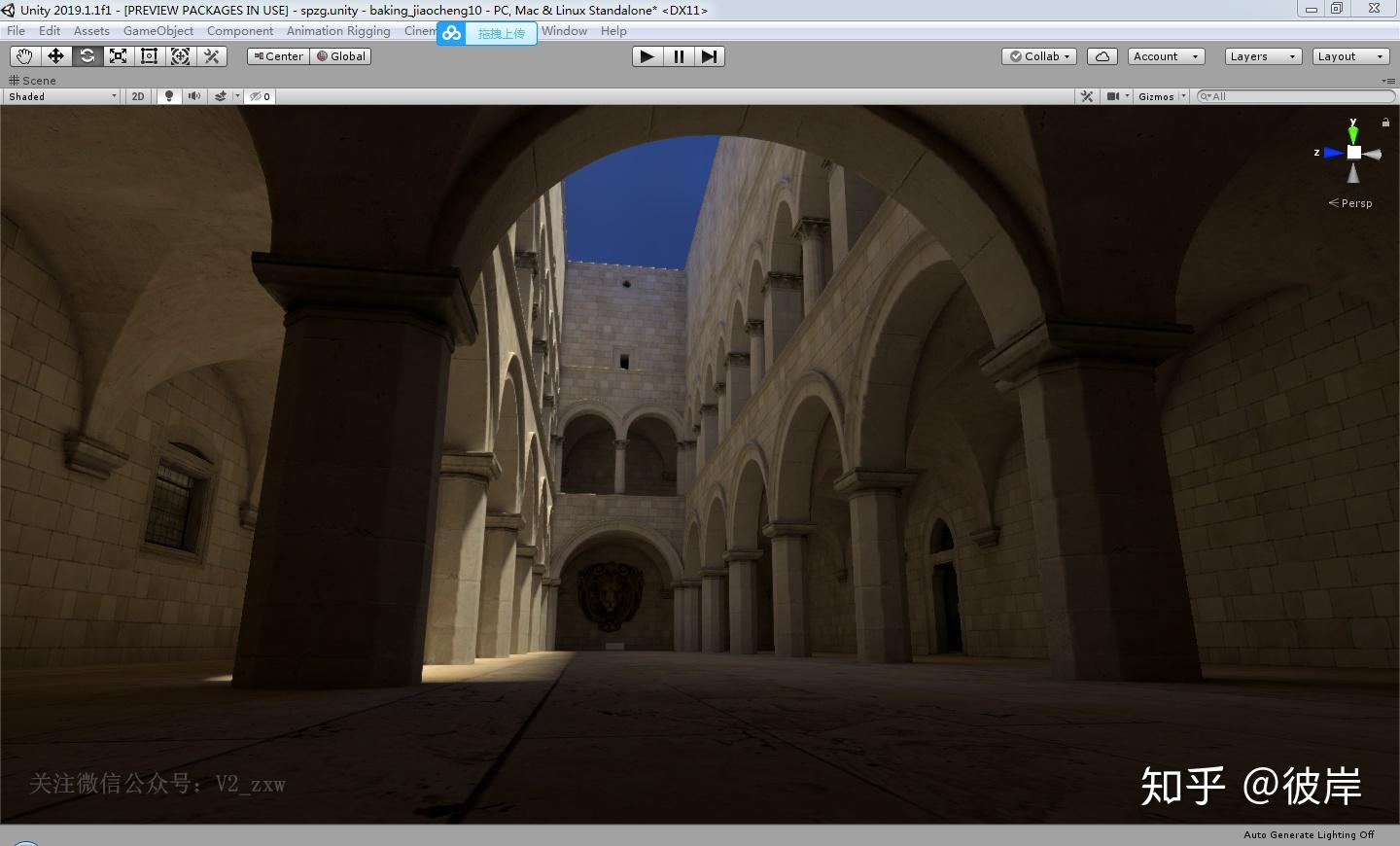
Task: Select the Hand tool
Action: [24, 56]
